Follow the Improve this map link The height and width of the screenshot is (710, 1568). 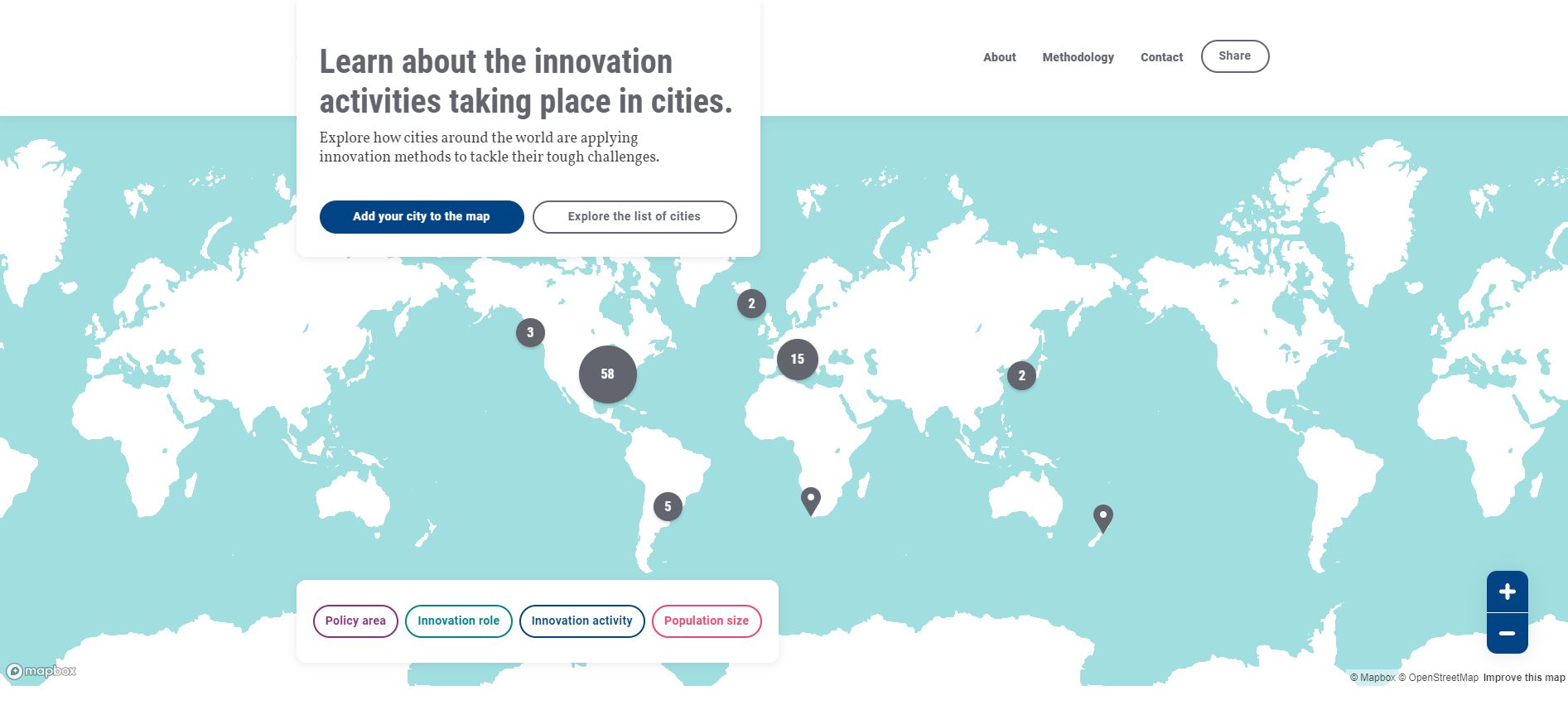pos(1523,678)
